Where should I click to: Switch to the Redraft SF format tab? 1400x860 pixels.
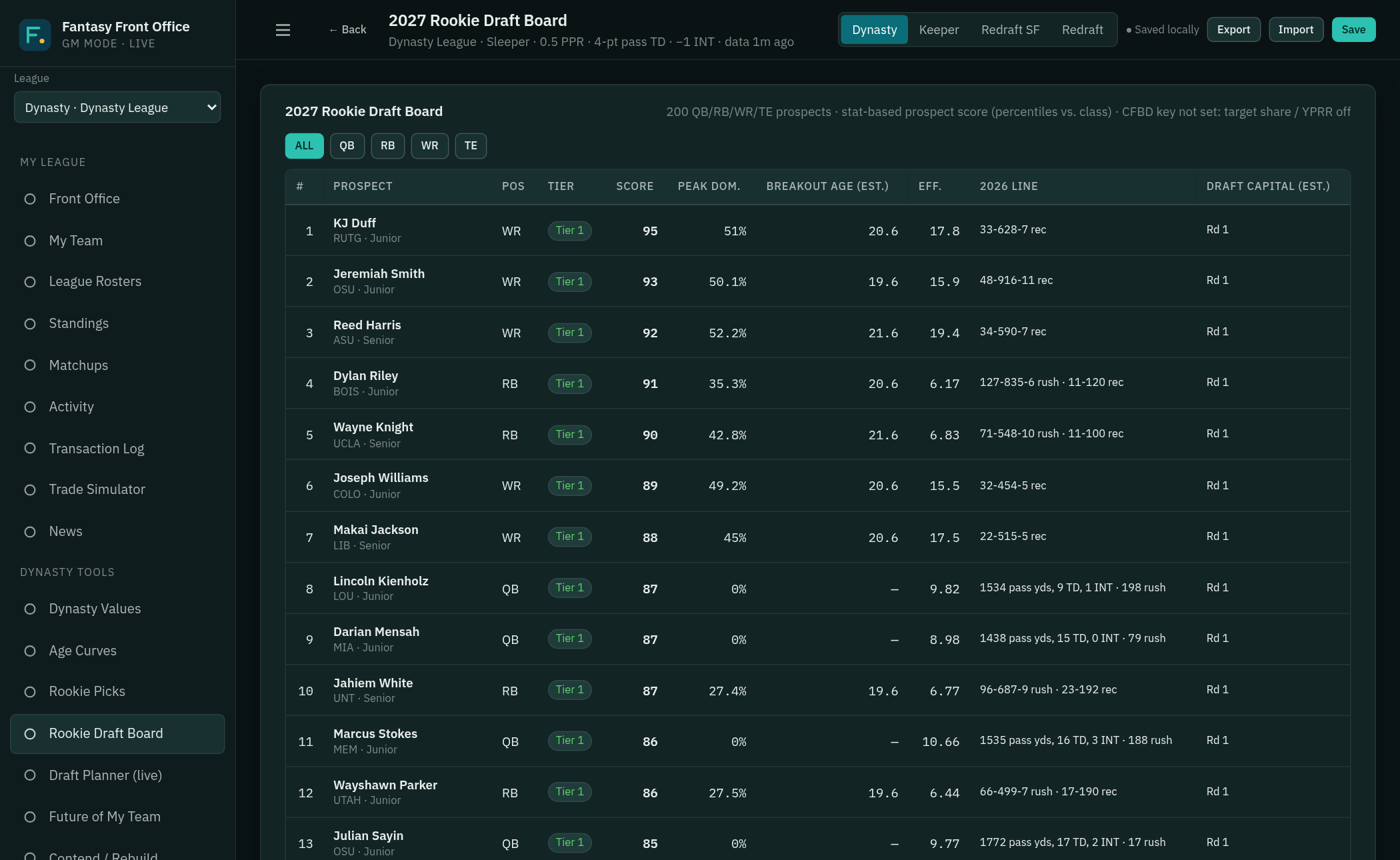[x=1010, y=30]
